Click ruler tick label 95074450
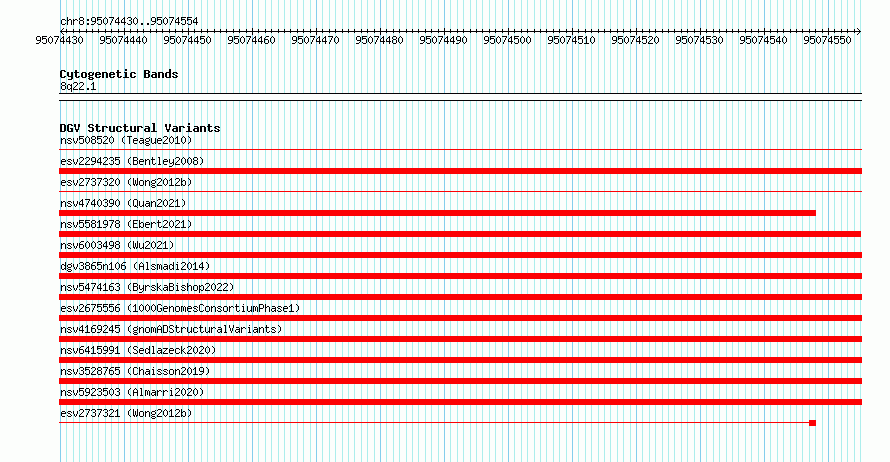 [x=187, y=40]
